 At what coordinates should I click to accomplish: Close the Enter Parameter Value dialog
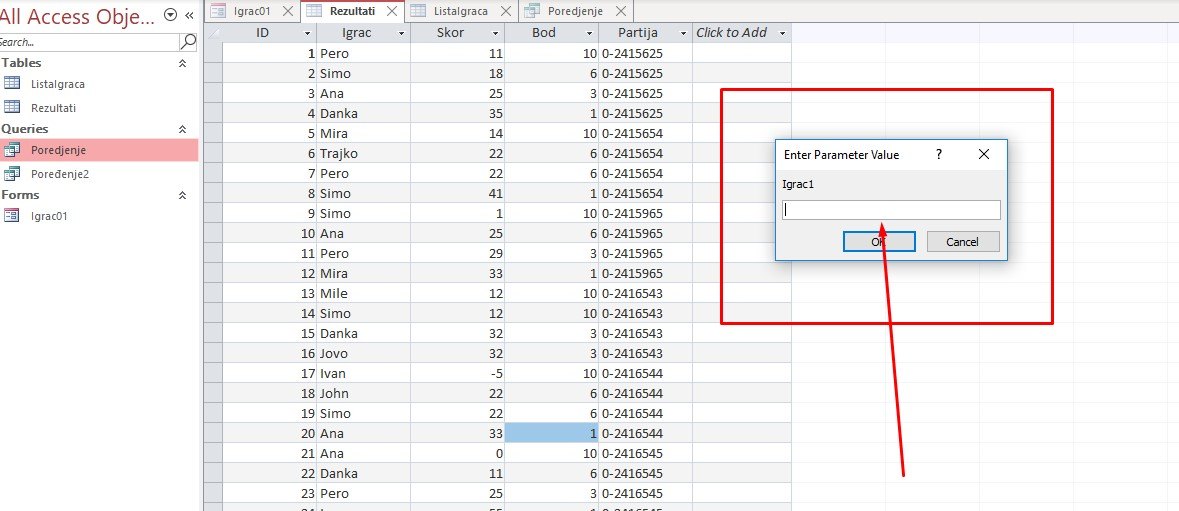984,155
